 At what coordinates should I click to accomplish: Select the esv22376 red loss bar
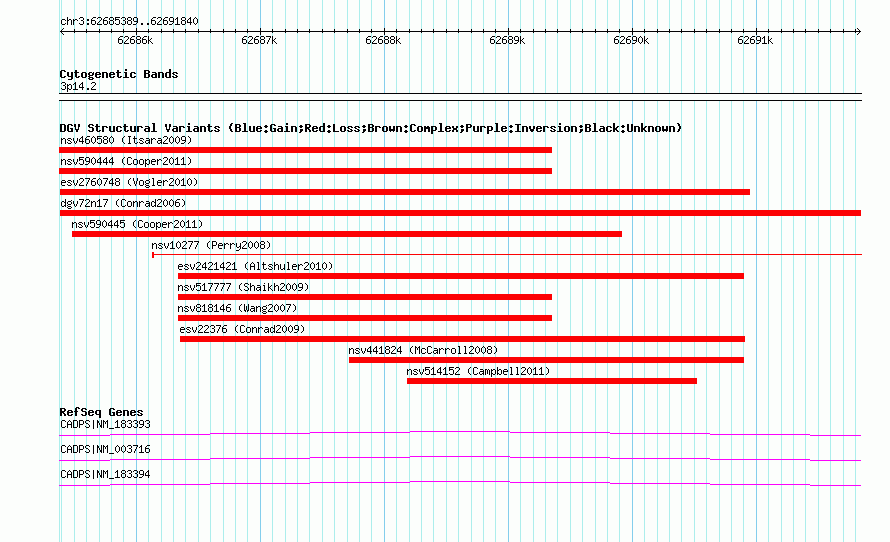[463, 339]
